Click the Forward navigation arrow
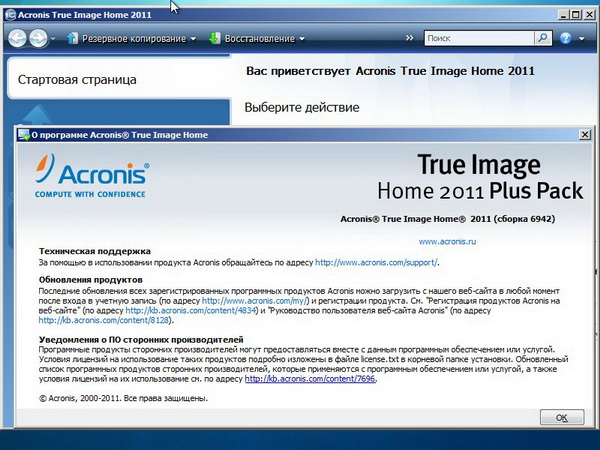 [39, 38]
